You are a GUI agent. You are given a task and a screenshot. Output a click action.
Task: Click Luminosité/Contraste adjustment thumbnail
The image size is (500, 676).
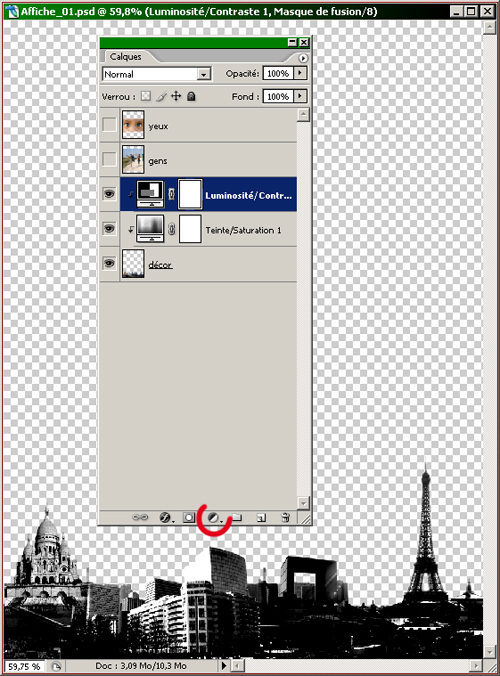pos(150,194)
